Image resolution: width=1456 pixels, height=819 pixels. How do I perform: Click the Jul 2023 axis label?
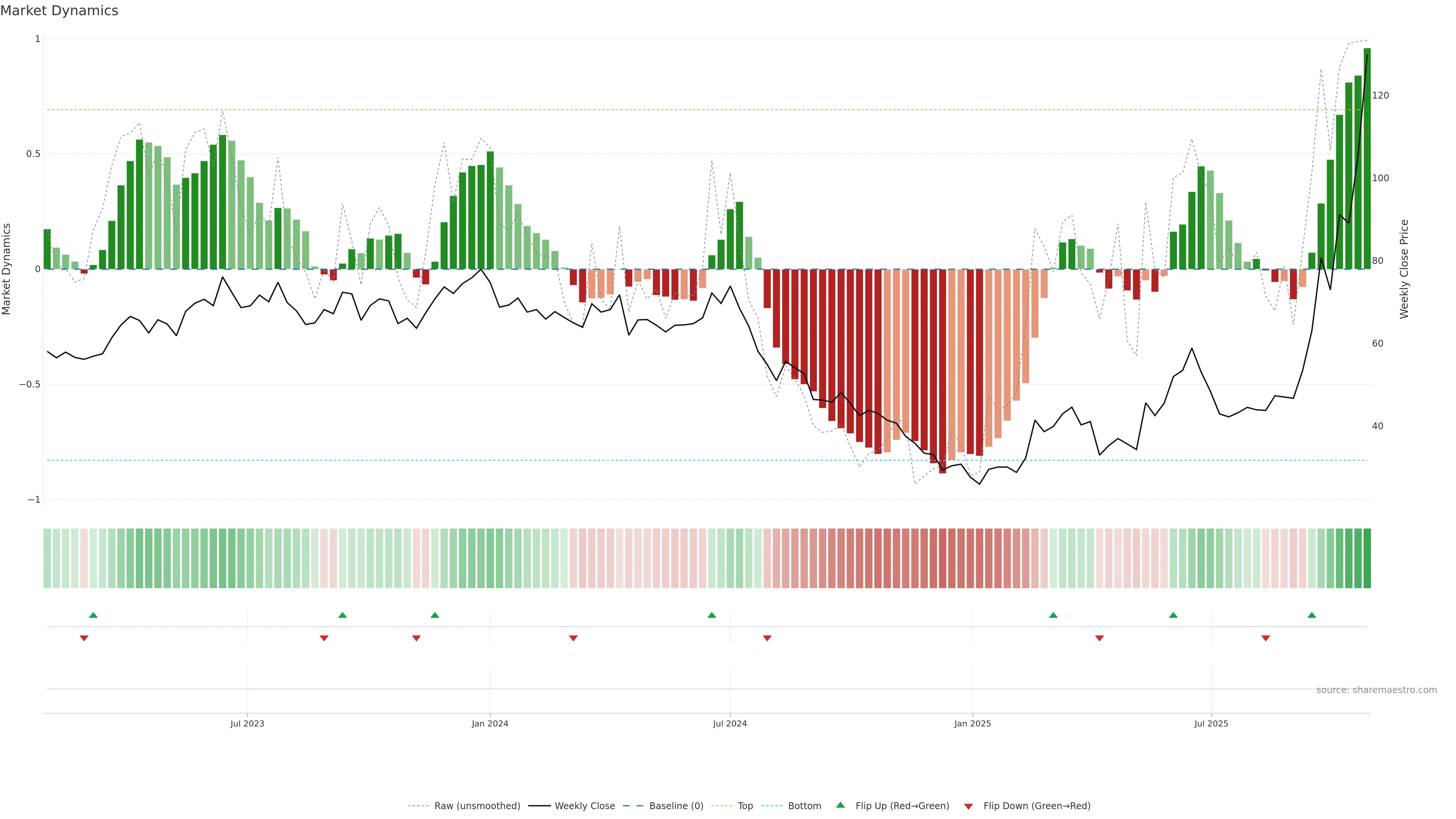coord(247,723)
